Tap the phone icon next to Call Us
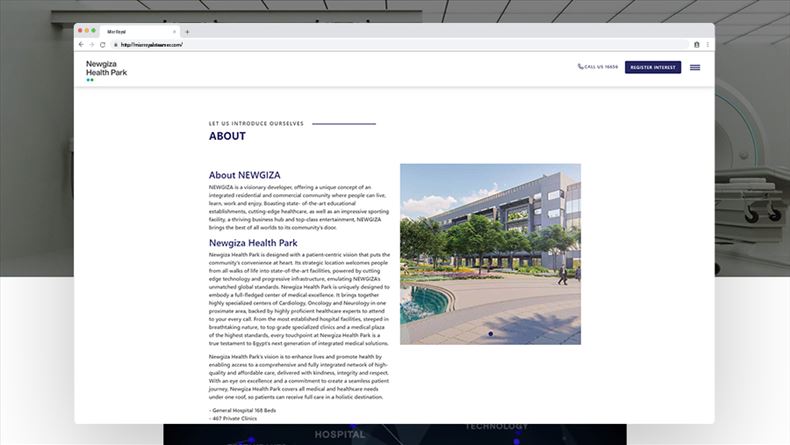790x445 pixels. click(580, 67)
